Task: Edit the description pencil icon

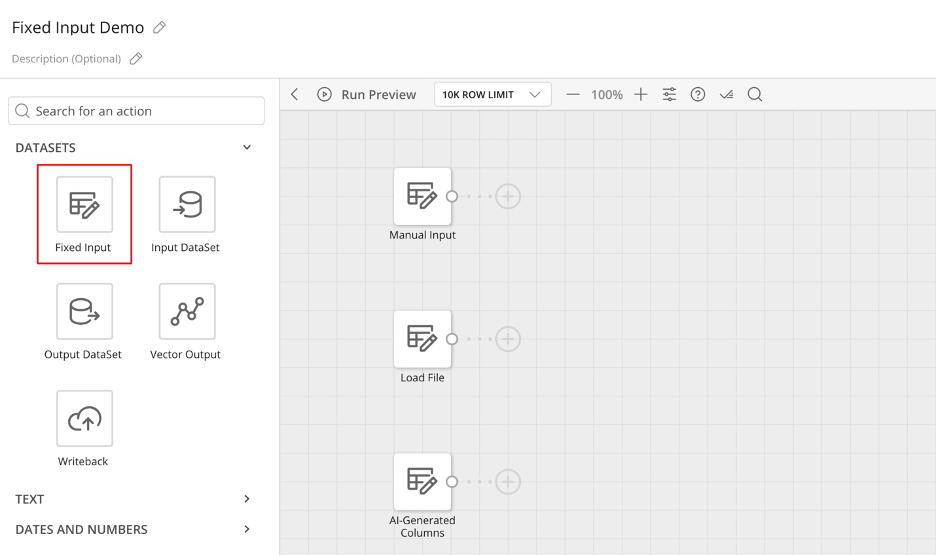Action: pos(136,59)
